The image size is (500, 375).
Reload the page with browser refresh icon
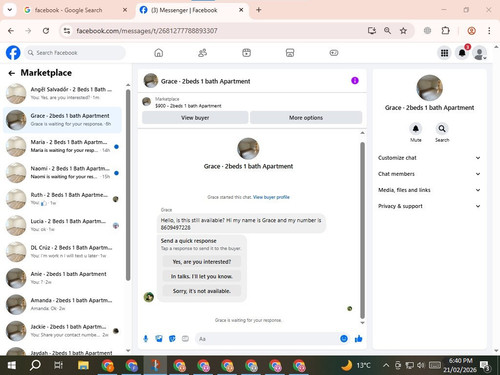[x=46, y=31]
